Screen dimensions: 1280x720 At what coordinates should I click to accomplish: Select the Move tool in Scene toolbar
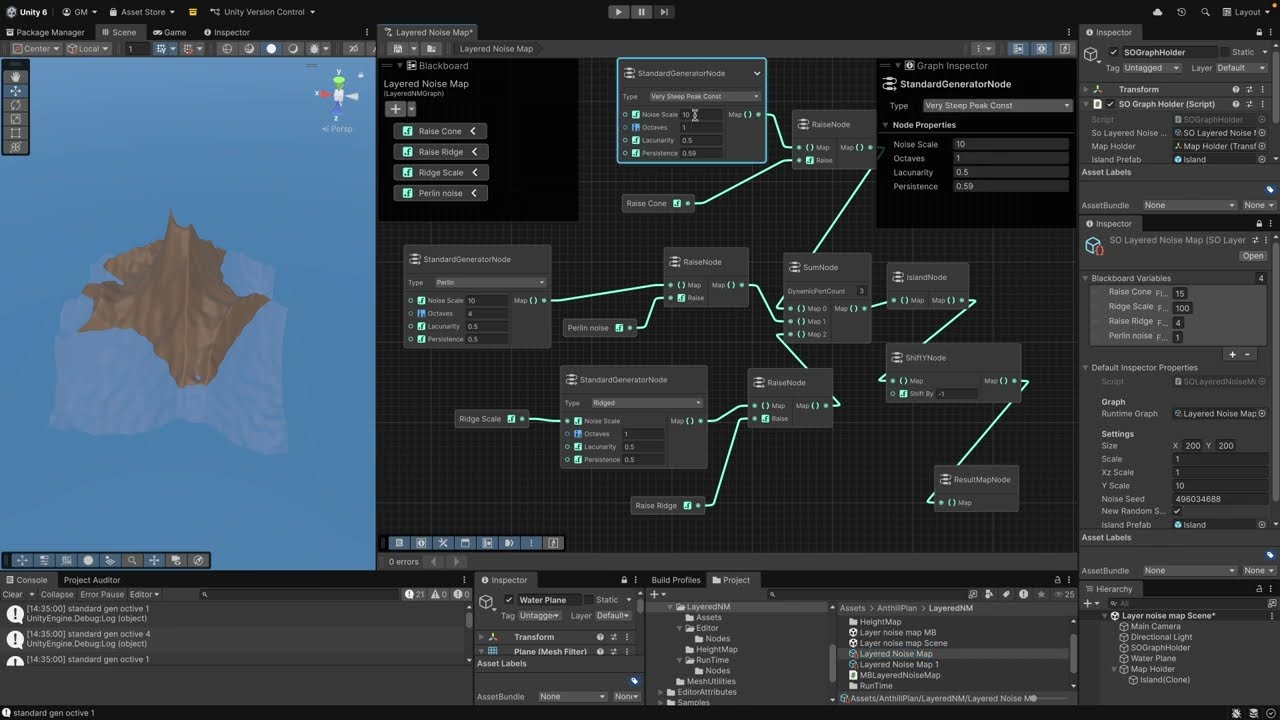15,90
